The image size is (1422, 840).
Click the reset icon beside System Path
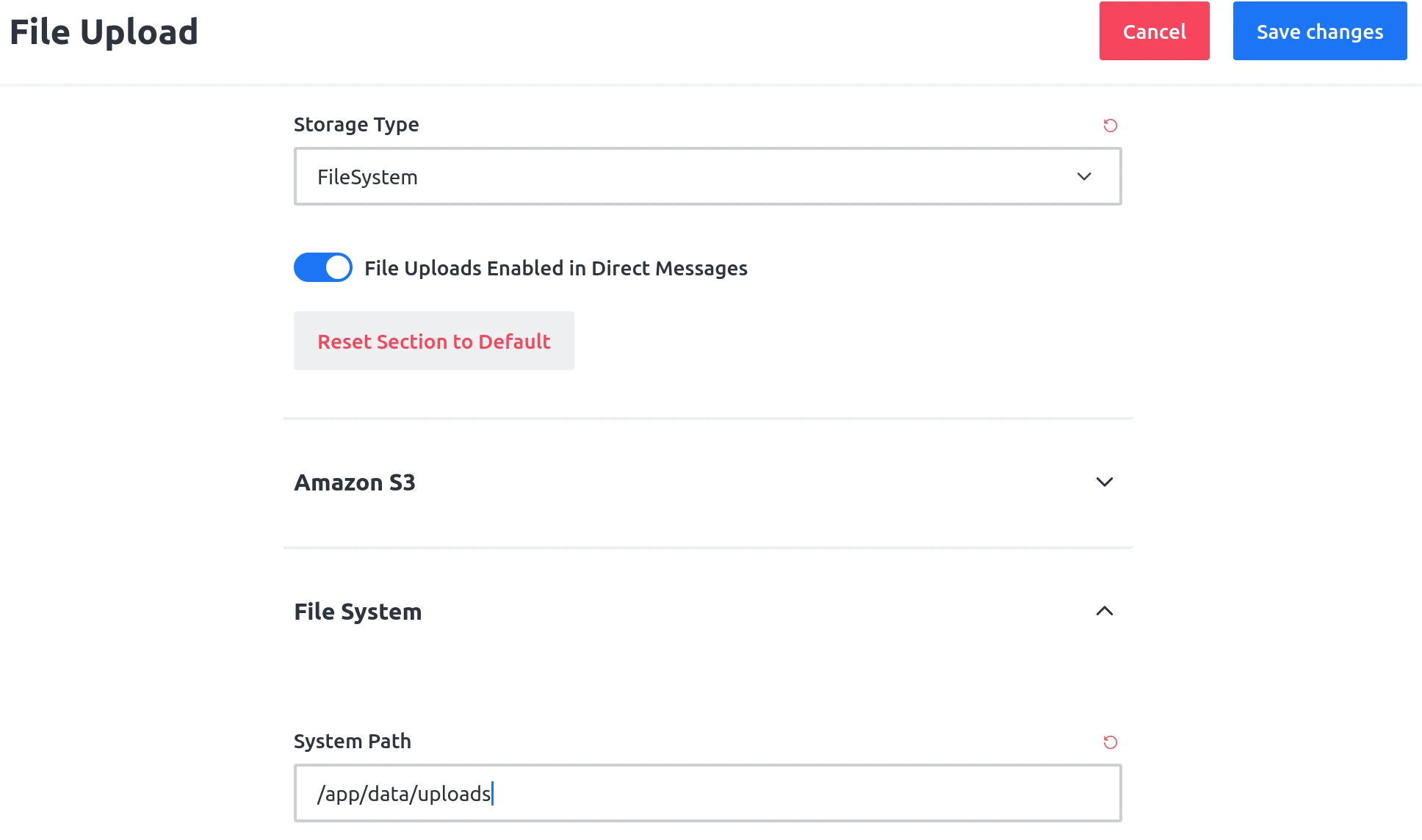tap(1110, 742)
